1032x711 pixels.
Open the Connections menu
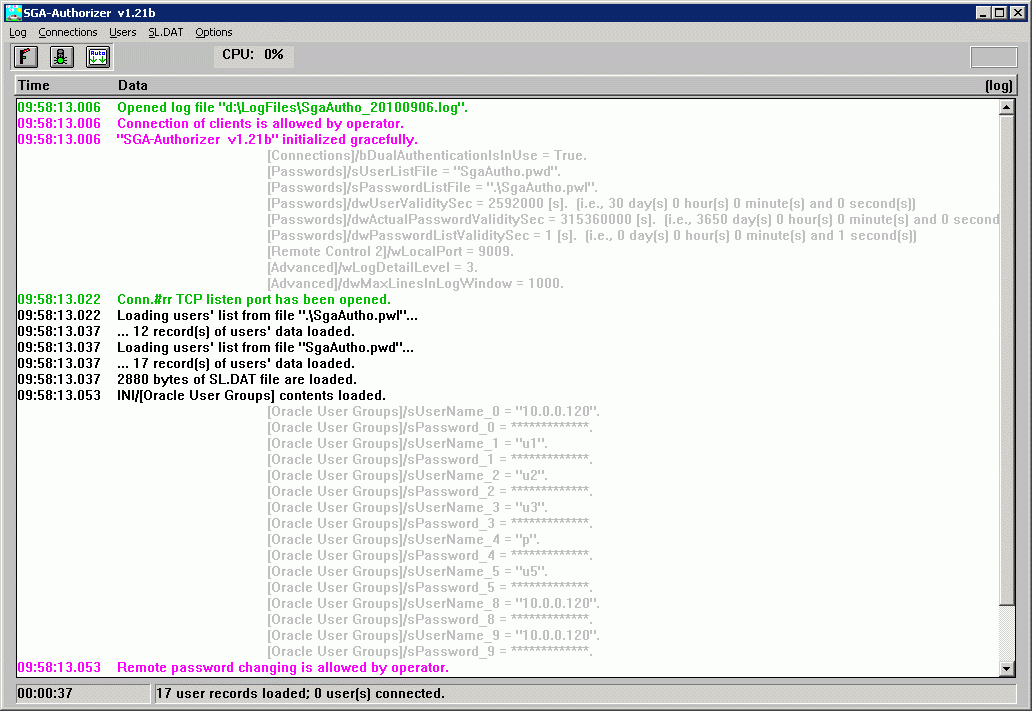[x=68, y=32]
